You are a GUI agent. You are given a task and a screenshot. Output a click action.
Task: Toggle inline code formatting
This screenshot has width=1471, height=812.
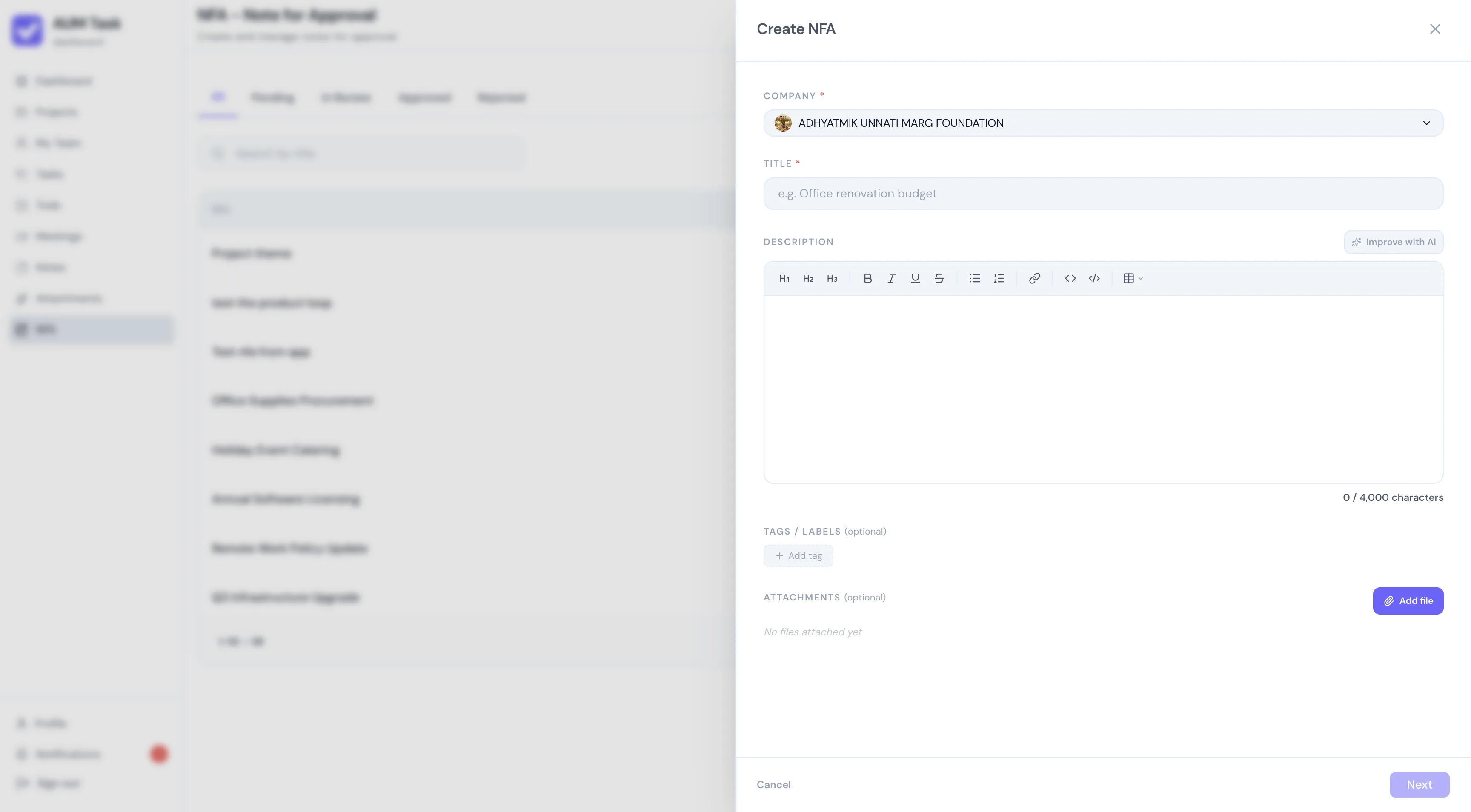[x=1070, y=279]
